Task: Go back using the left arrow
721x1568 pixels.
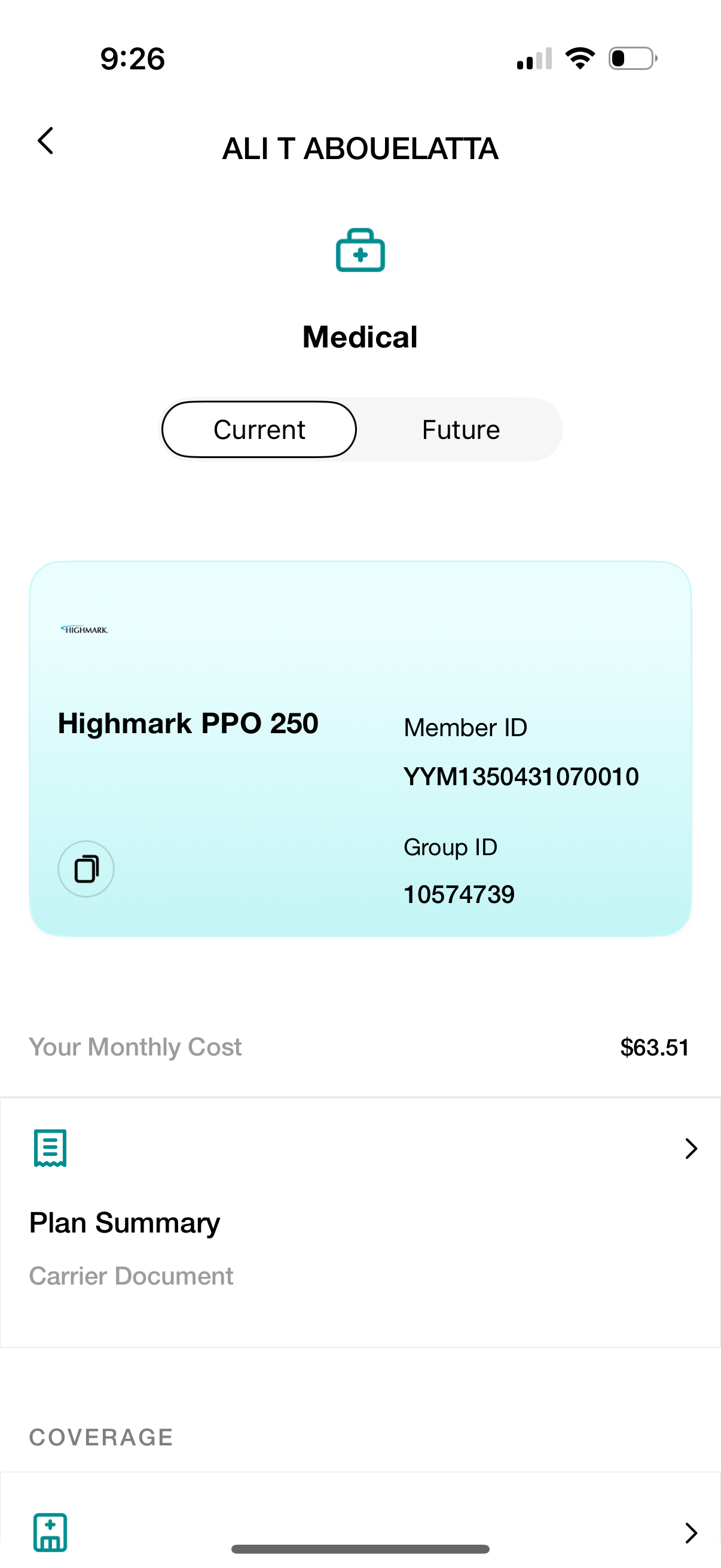Action: pos(45,141)
